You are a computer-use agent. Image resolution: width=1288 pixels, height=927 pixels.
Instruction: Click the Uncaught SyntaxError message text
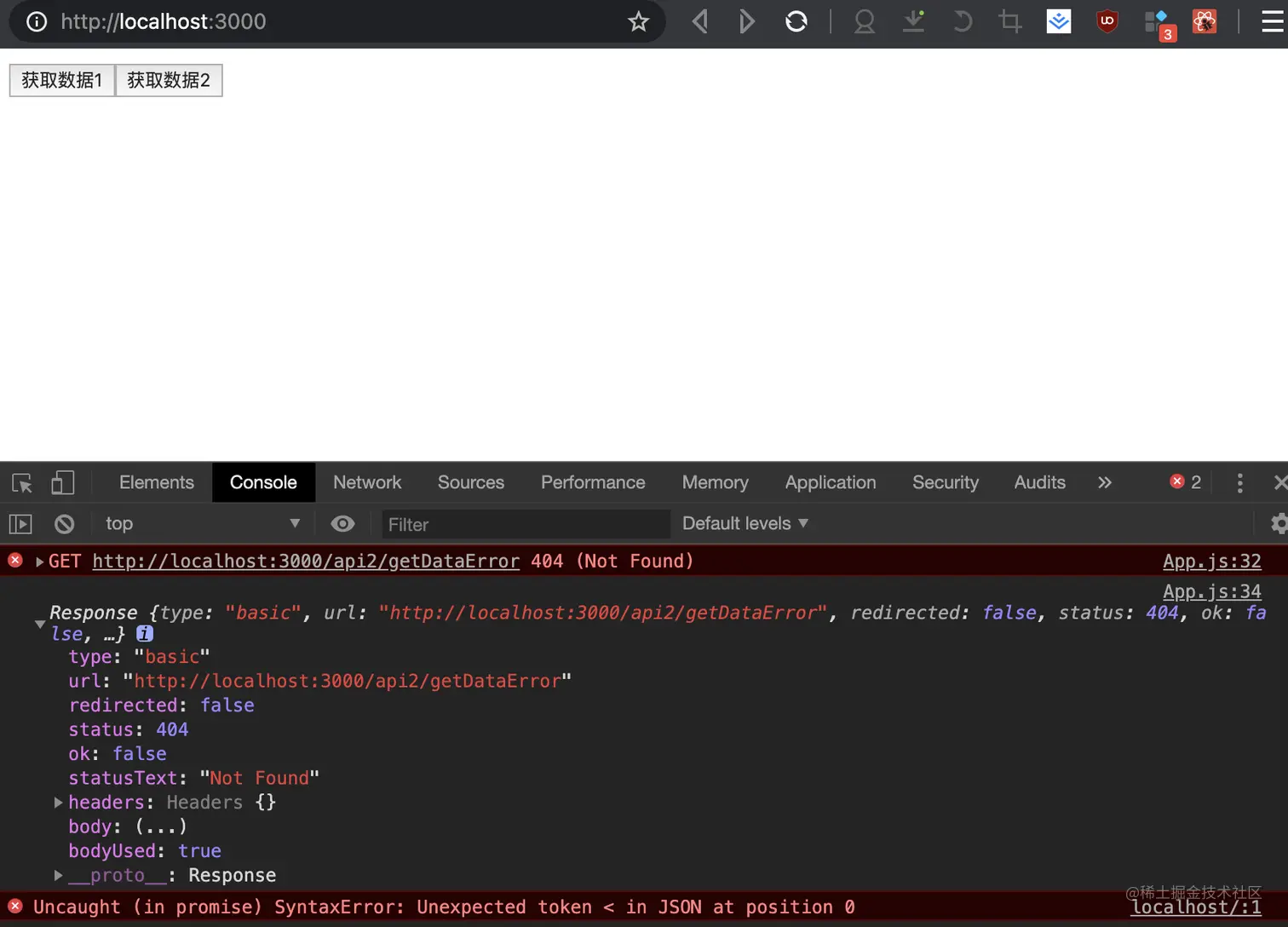[x=444, y=907]
